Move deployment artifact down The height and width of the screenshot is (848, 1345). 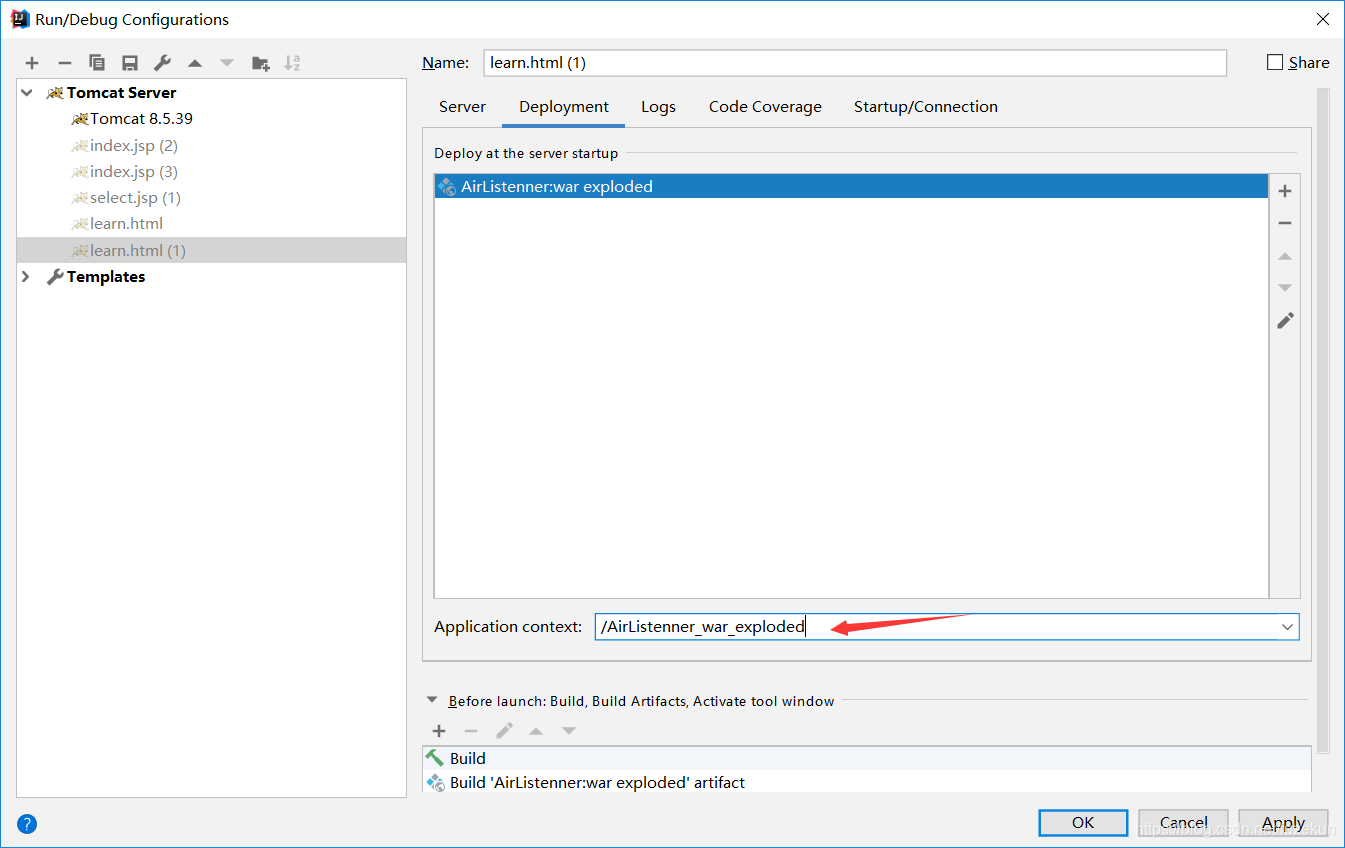tap(1285, 288)
